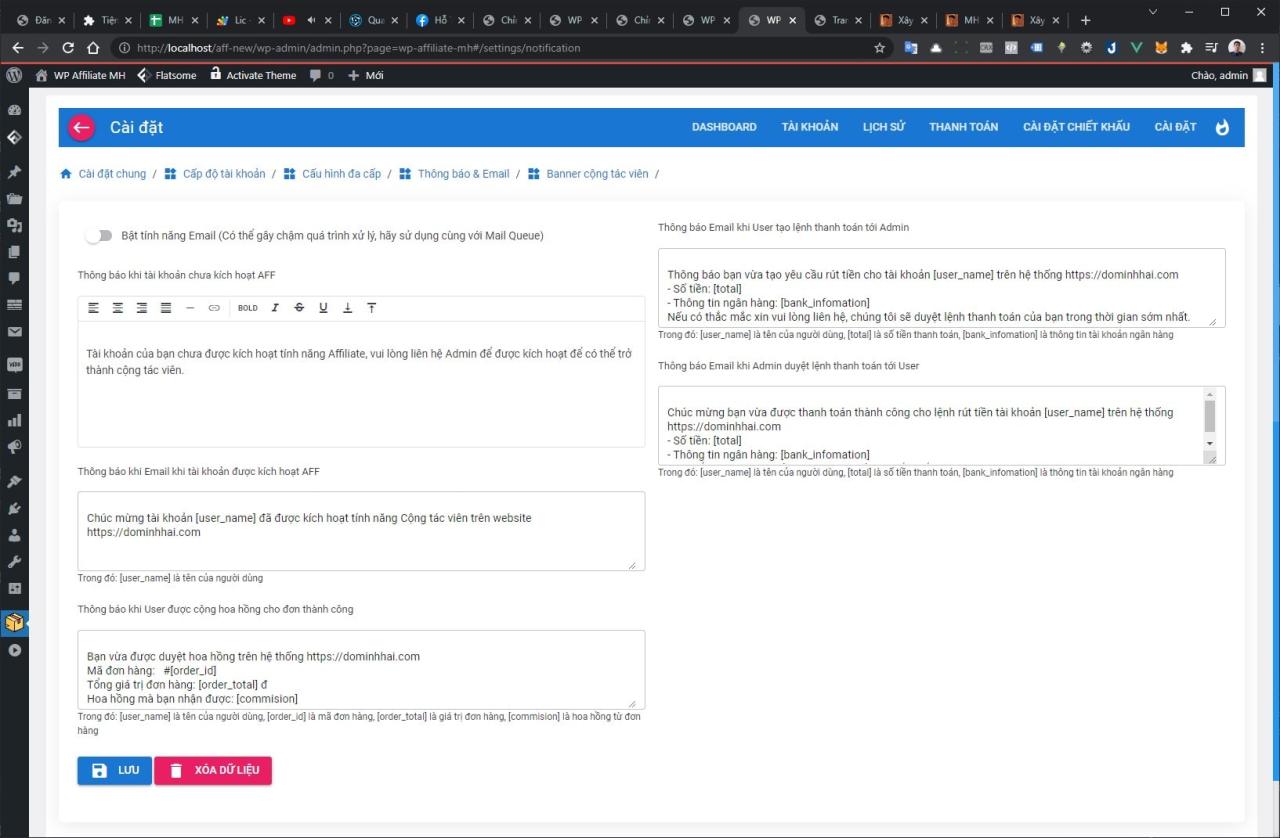The width and height of the screenshot is (1280, 838).
Task: Toggle bold formatting in the notification editor
Action: [x=247, y=307]
